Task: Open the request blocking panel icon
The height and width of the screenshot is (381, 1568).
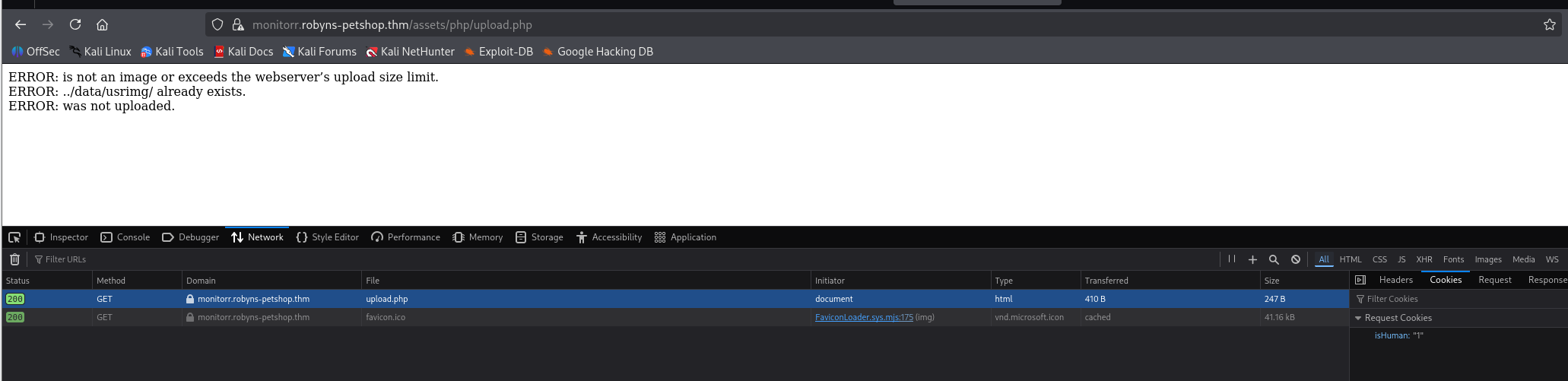Action: [x=1296, y=259]
